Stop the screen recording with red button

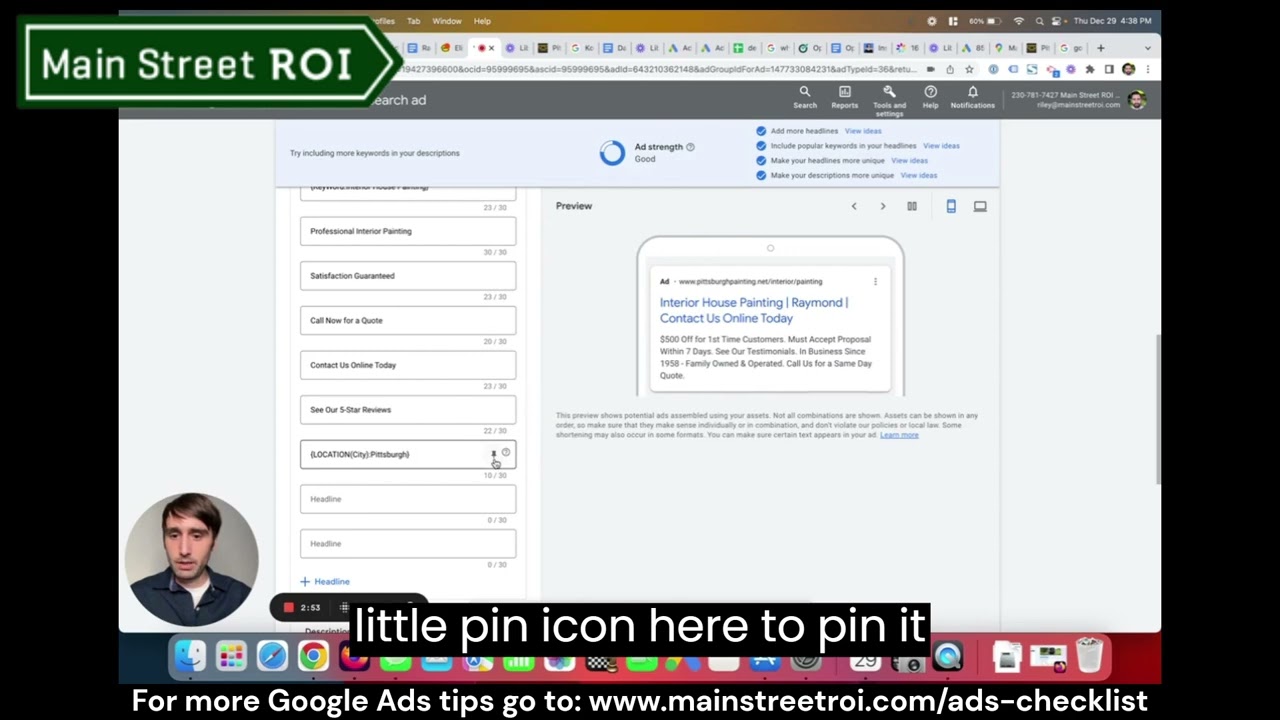pos(288,607)
